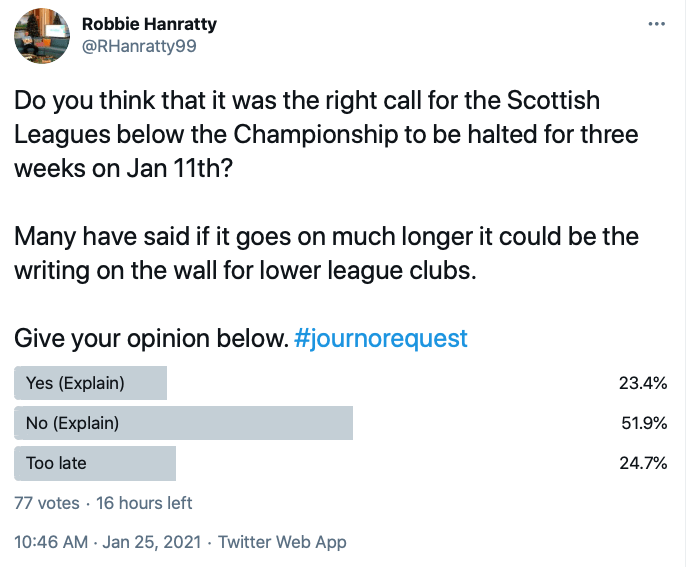The width and height of the screenshot is (688, 567).
Task: Click the 23.4% poll result
Action: tap(644, 383)
